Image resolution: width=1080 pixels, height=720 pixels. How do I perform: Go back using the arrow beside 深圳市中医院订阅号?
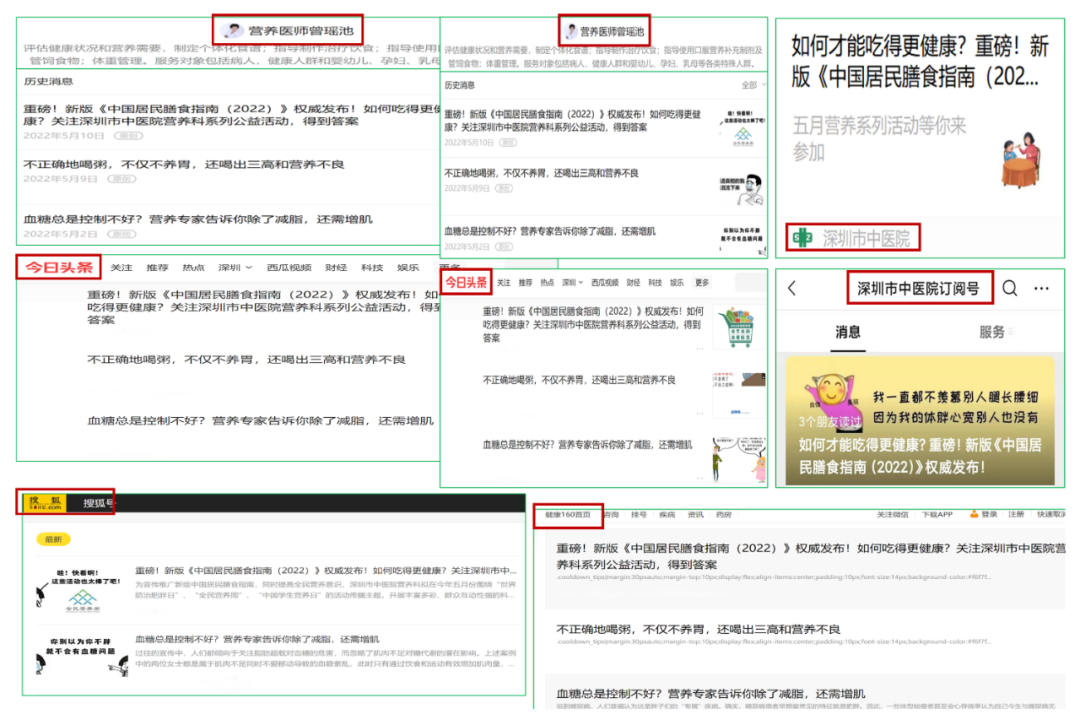pos(793,289)
